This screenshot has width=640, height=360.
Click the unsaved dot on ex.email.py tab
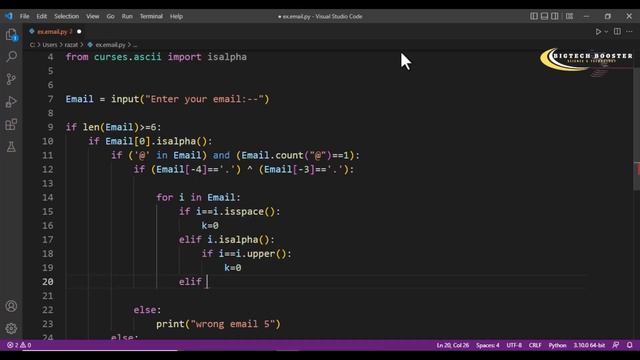79,31
